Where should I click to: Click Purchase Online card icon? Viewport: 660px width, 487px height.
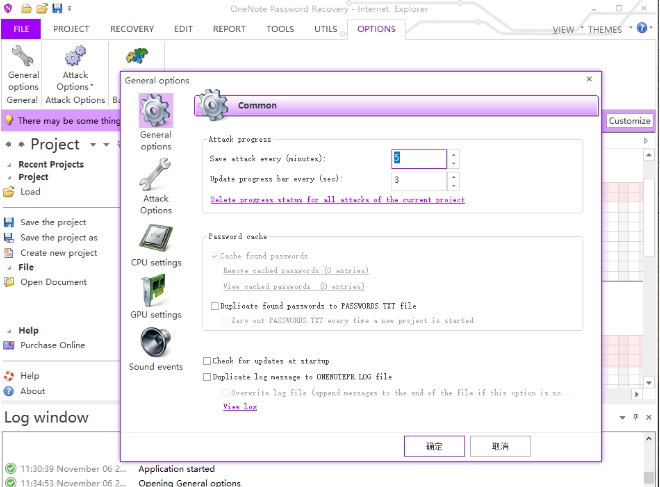[9, 345]
